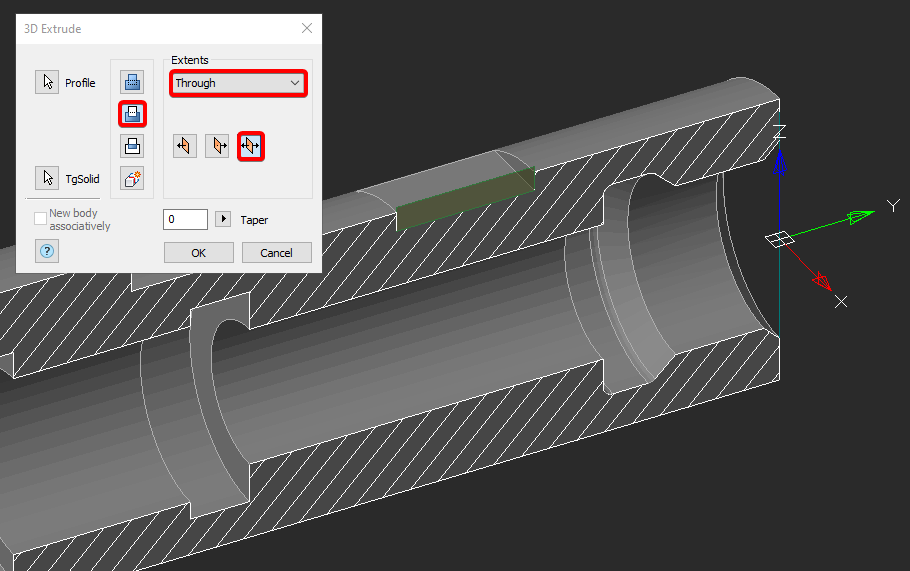Viewport: 910px width, 571px height.
Task: Click the TgSolid selection arrow button
Action: [x=47, y=178]
